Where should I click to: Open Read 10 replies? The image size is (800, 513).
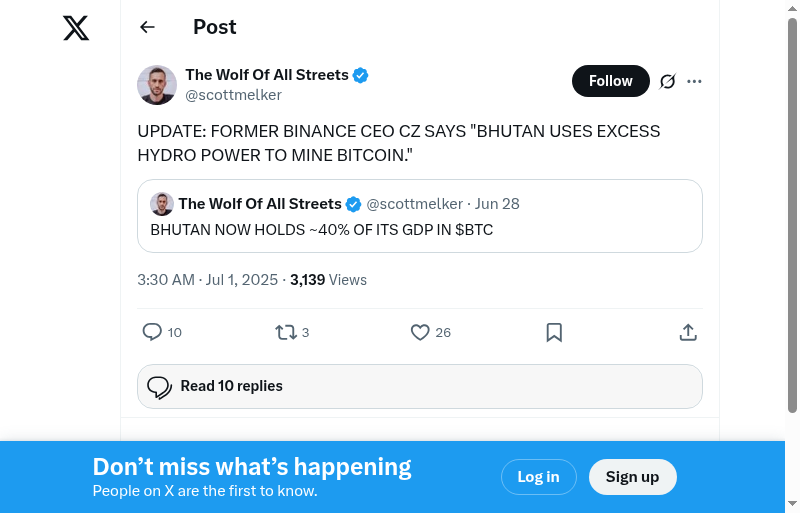[420, 386]
